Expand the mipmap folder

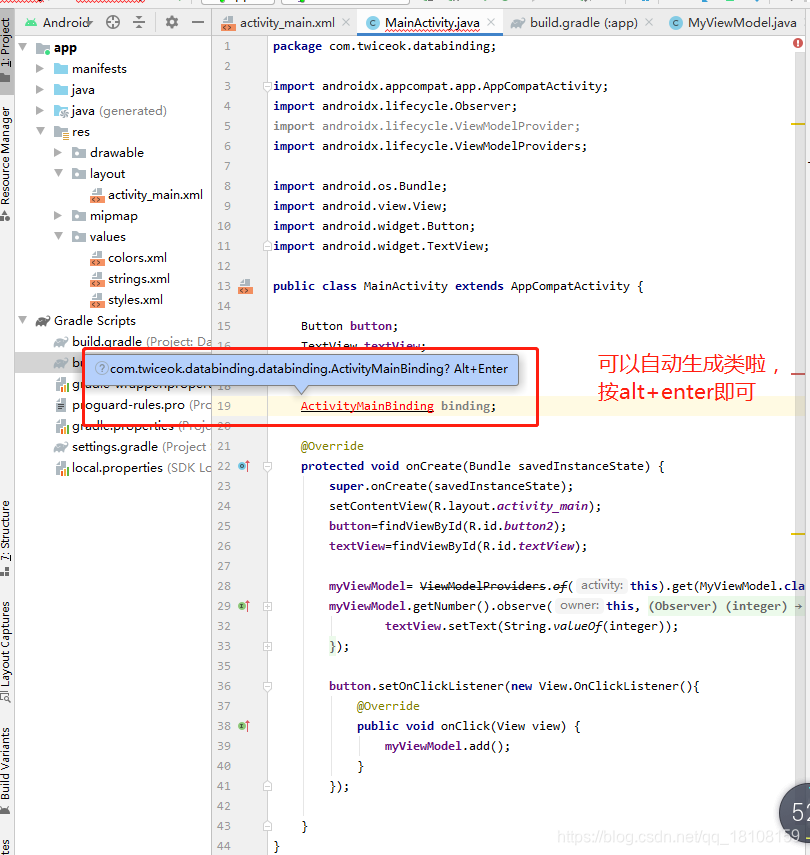[x=58, y=216]
